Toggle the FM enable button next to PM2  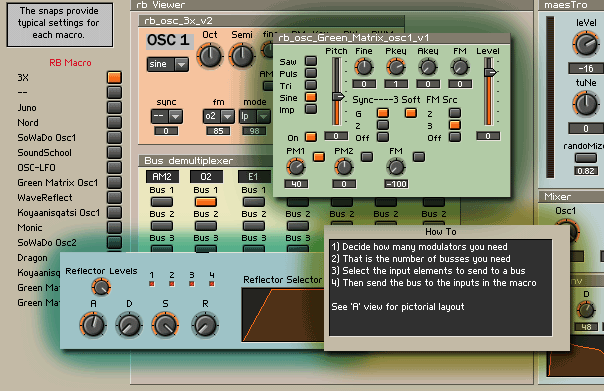[x=419, y=157]
